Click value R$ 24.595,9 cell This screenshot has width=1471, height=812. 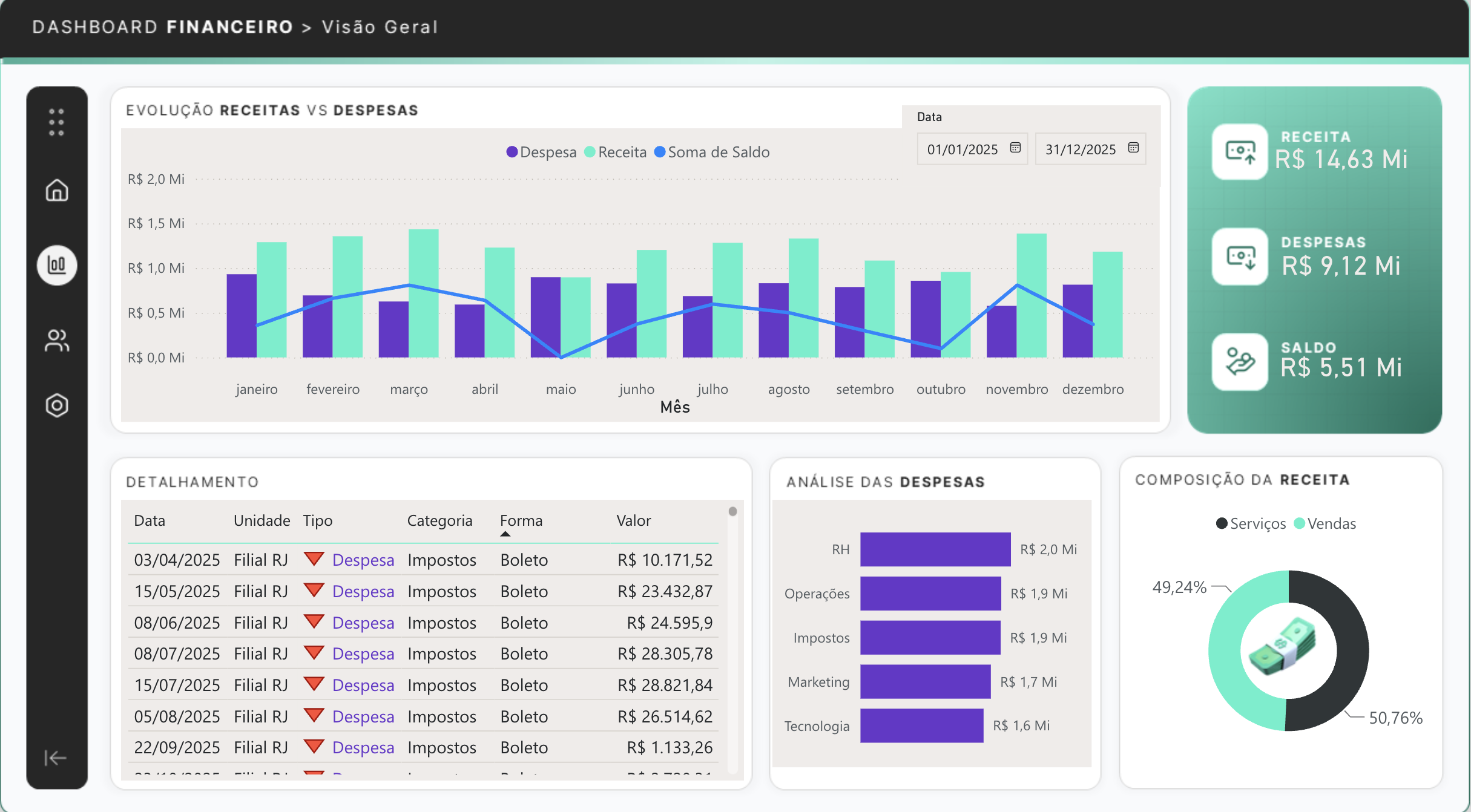click(670, 623)
